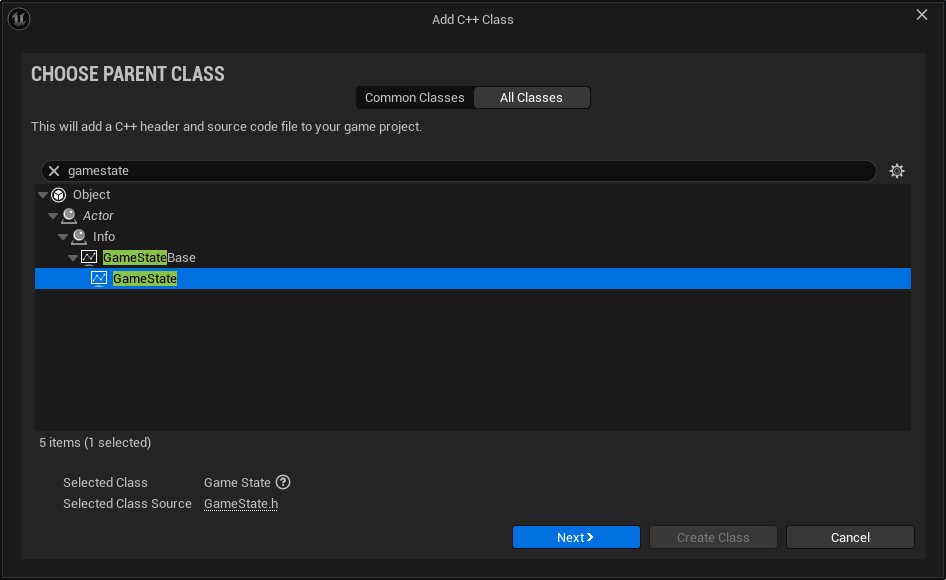
Task: Collapse the Info tree node
Action: (63, 237)
